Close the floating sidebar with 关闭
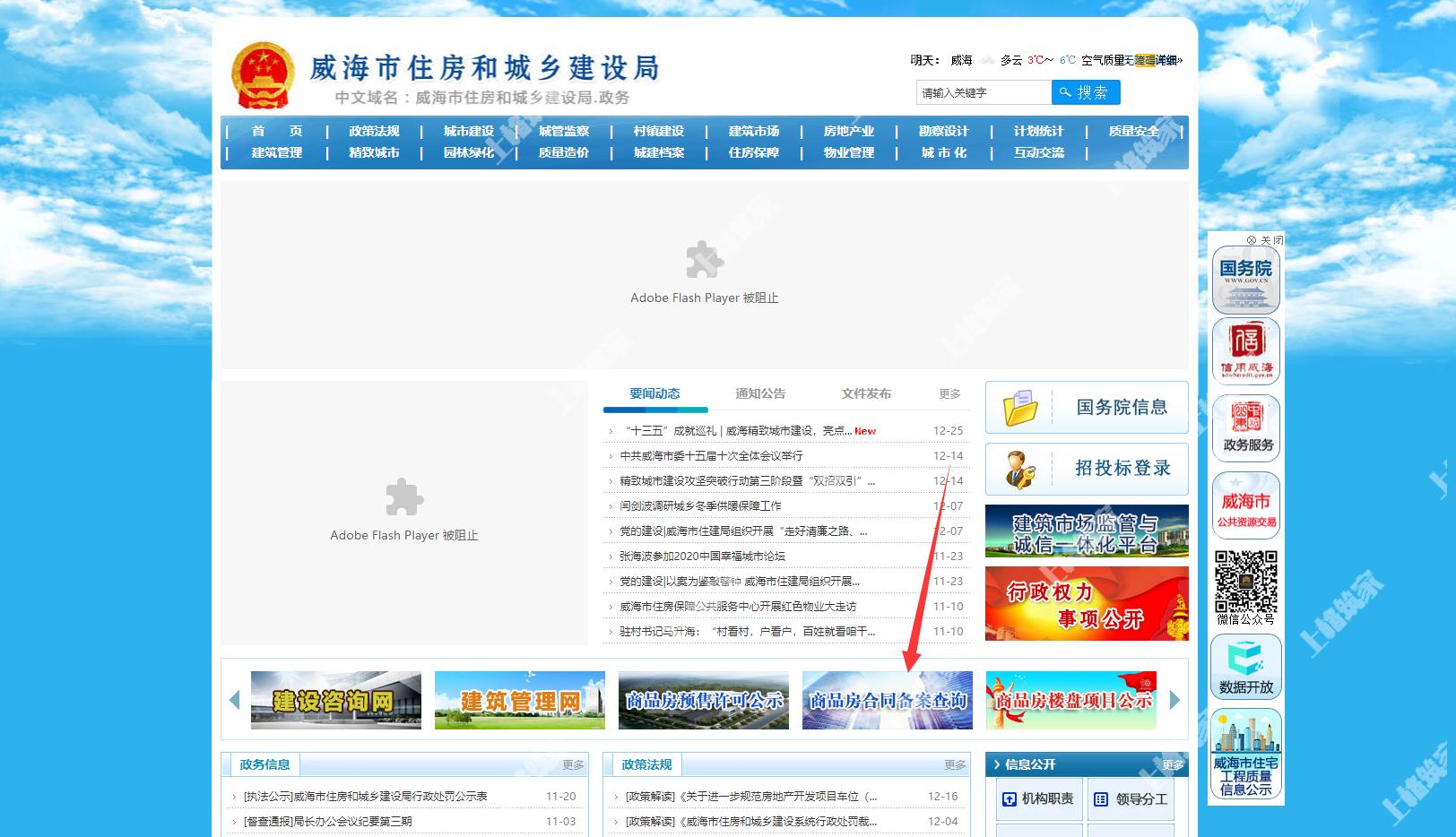The height and width of the screenshot is (837, 1456). tap(1265, 240)
